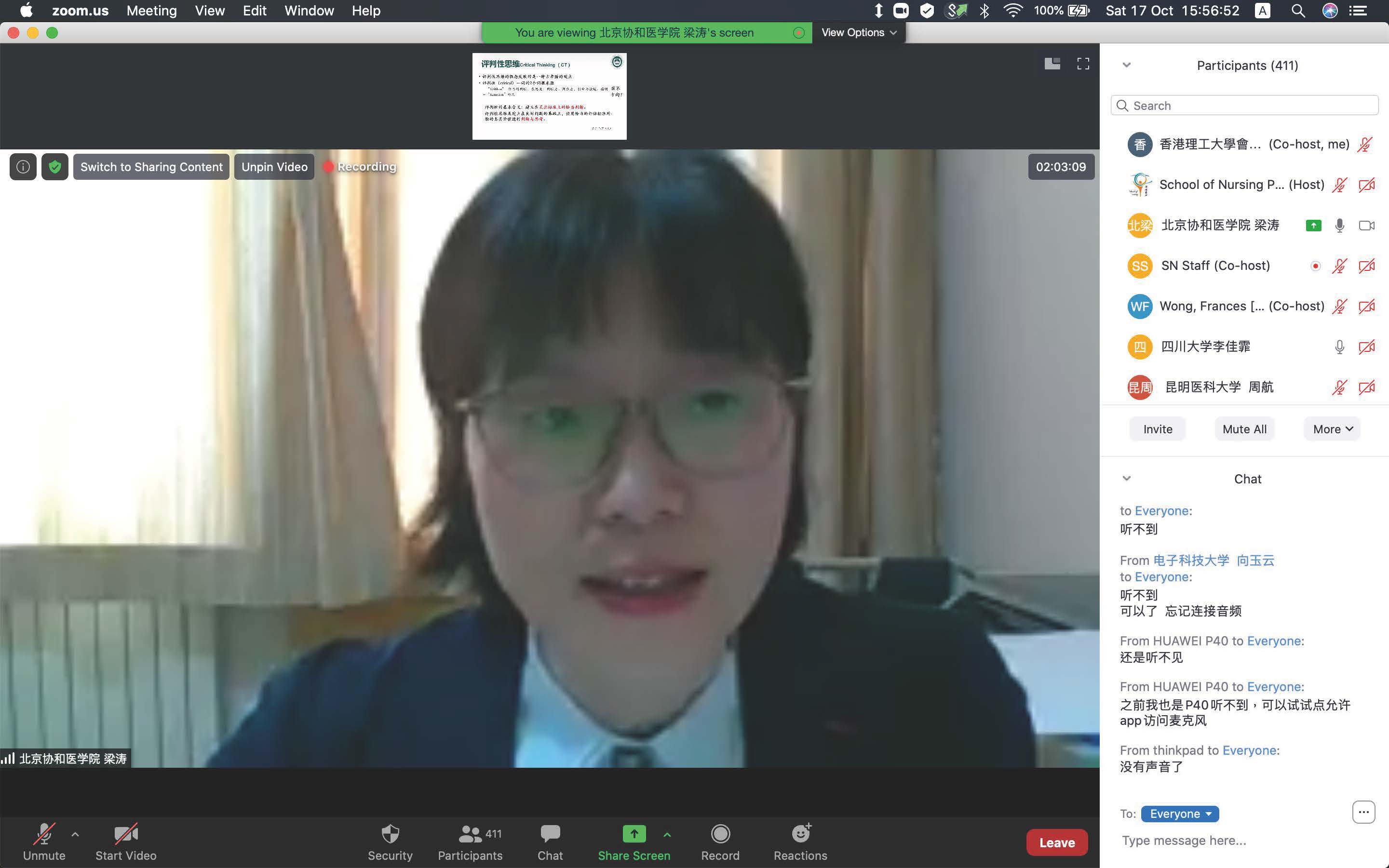
Task: Click the green encryption shield icon
Action: [55, 167]
